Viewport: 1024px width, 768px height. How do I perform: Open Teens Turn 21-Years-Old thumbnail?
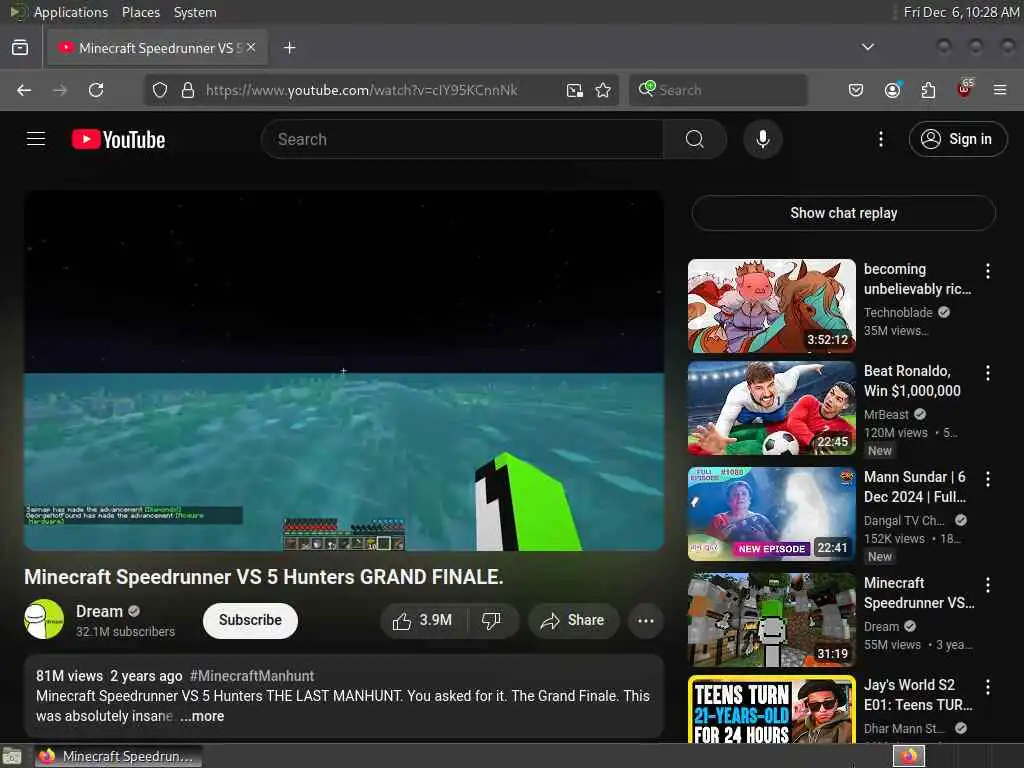pos(771,709)
